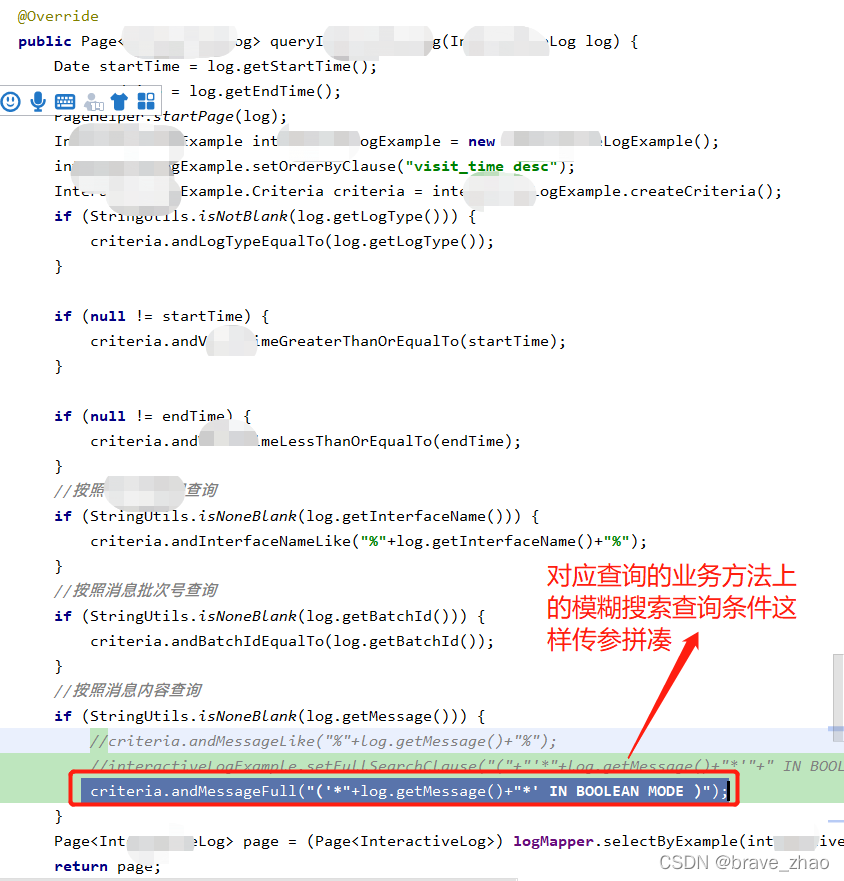Open the T-shirt skin selector icon
Image resolution: width=844 pixels, height=881 pixels.
click(x=120, y=101)
